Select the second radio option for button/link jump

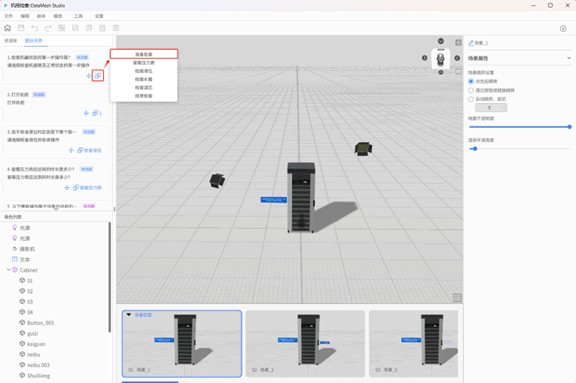471,90
